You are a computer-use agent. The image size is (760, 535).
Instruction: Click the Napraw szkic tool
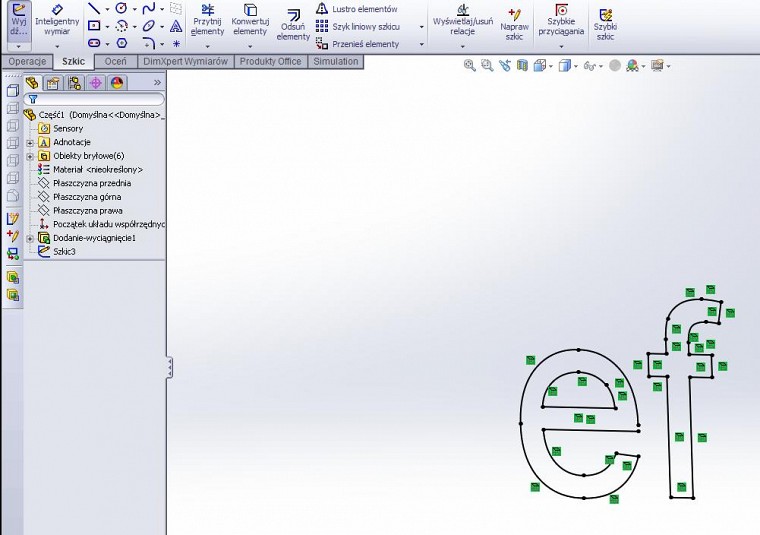click(514, 24)
